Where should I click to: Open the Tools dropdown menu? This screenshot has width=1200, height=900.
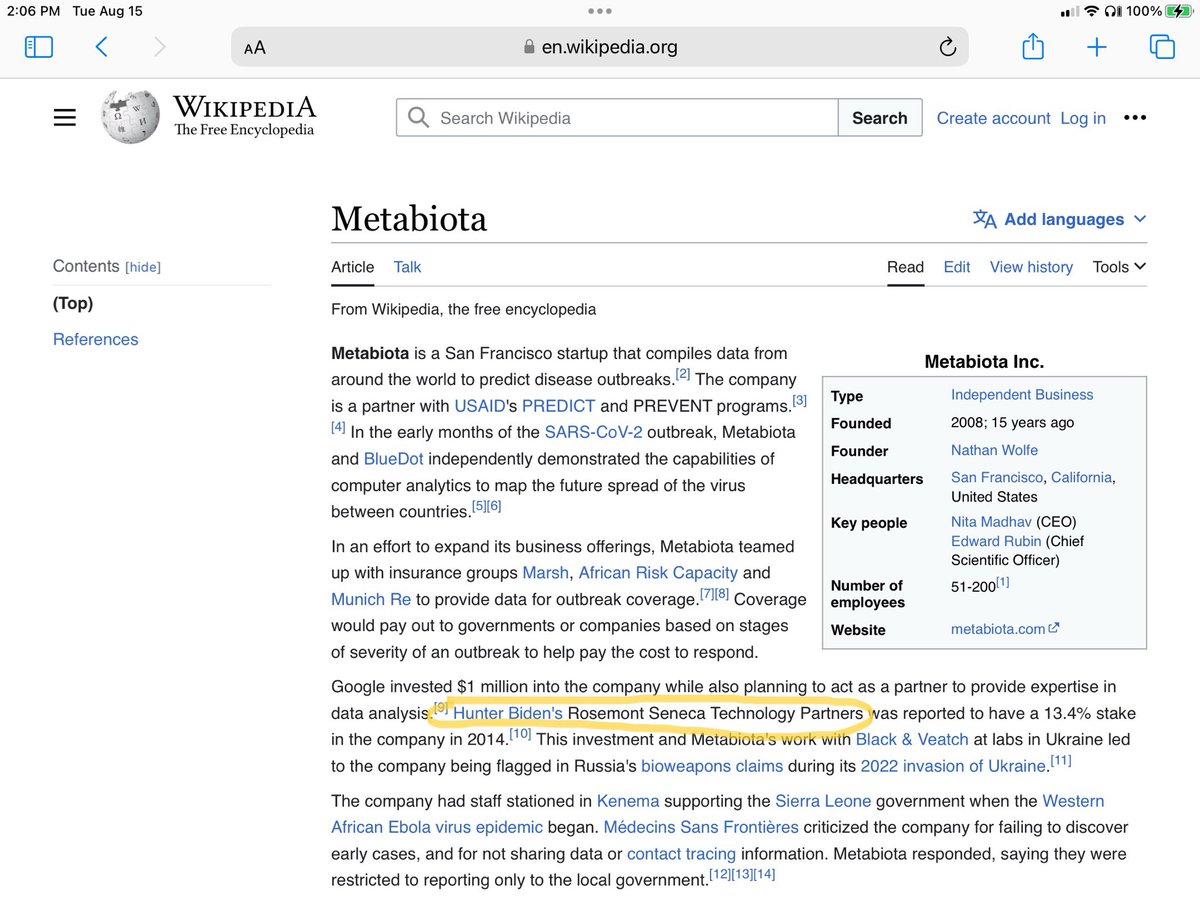pyautogui.click(x=1119, y=267)
